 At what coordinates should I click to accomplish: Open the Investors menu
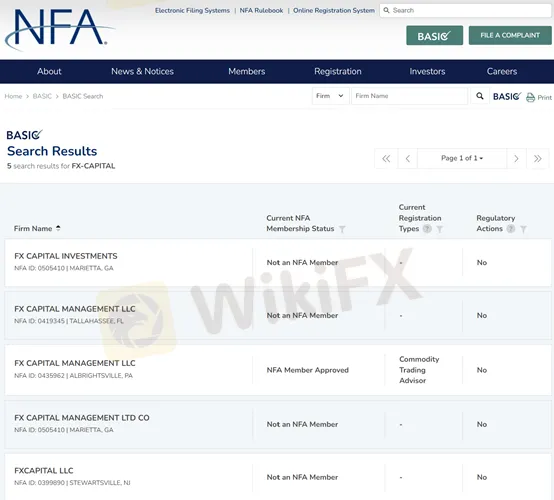[x=427, y=71]
